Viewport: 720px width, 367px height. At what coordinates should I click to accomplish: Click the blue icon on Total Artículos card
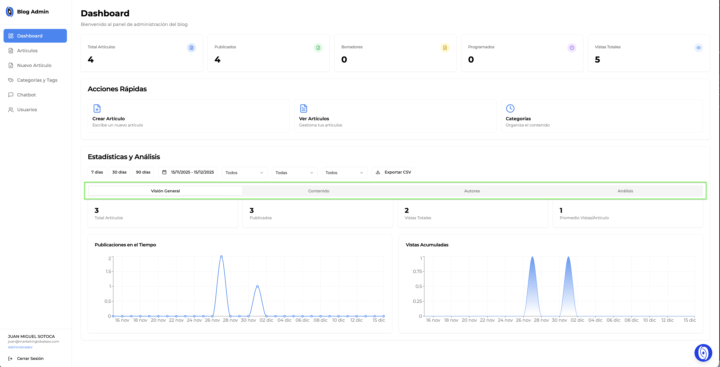pos(191,47)
